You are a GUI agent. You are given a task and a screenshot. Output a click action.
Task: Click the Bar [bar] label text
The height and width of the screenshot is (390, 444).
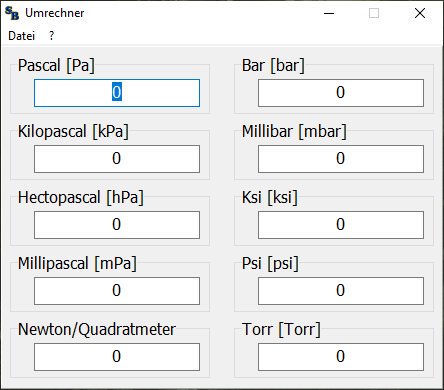[273, 65]
